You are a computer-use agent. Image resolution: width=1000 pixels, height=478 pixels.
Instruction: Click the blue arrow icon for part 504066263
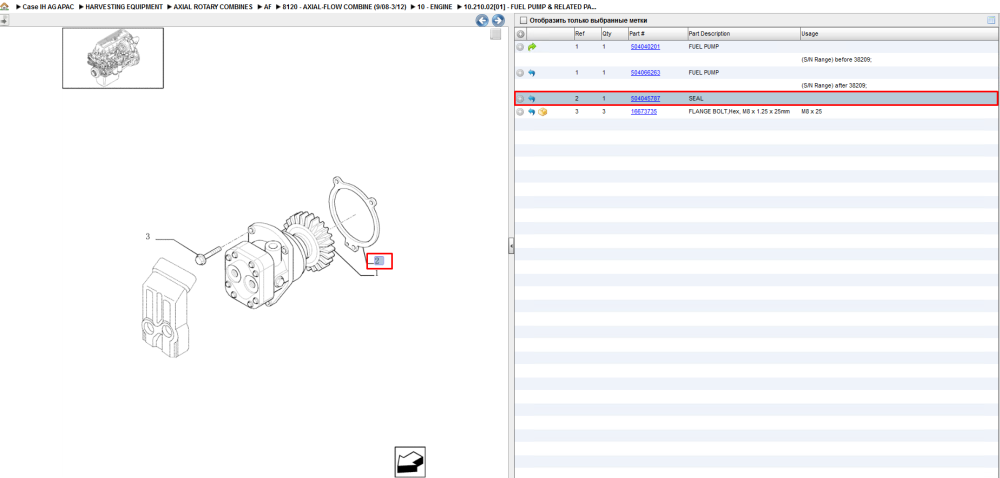coord(532,73)
